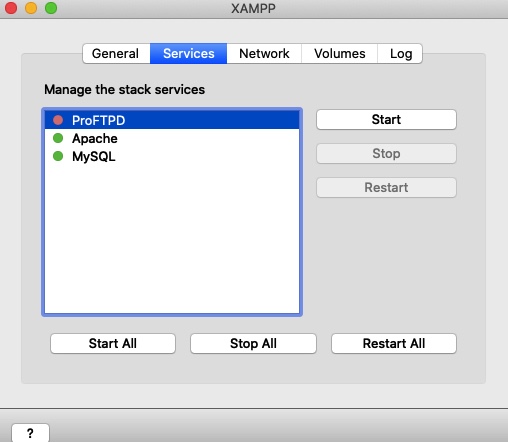The width and height of the screenshot is (508, 442).
Task: Select MySQL in the services list
Action: tap(172, 156)
